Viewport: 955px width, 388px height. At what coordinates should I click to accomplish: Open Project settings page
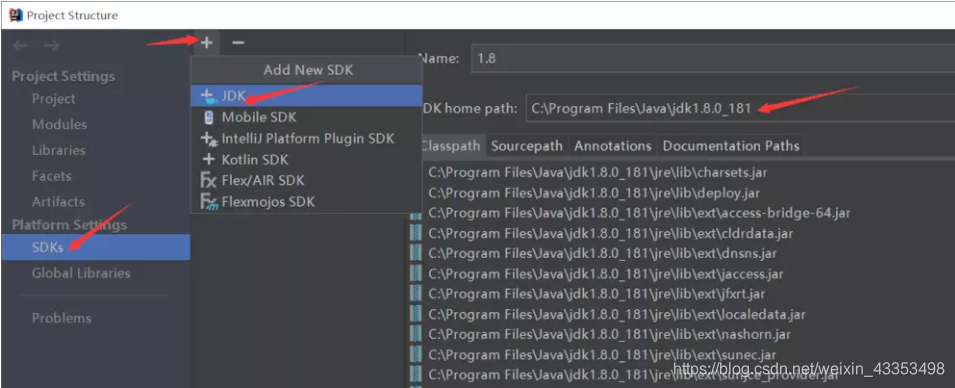coord(54,99)
